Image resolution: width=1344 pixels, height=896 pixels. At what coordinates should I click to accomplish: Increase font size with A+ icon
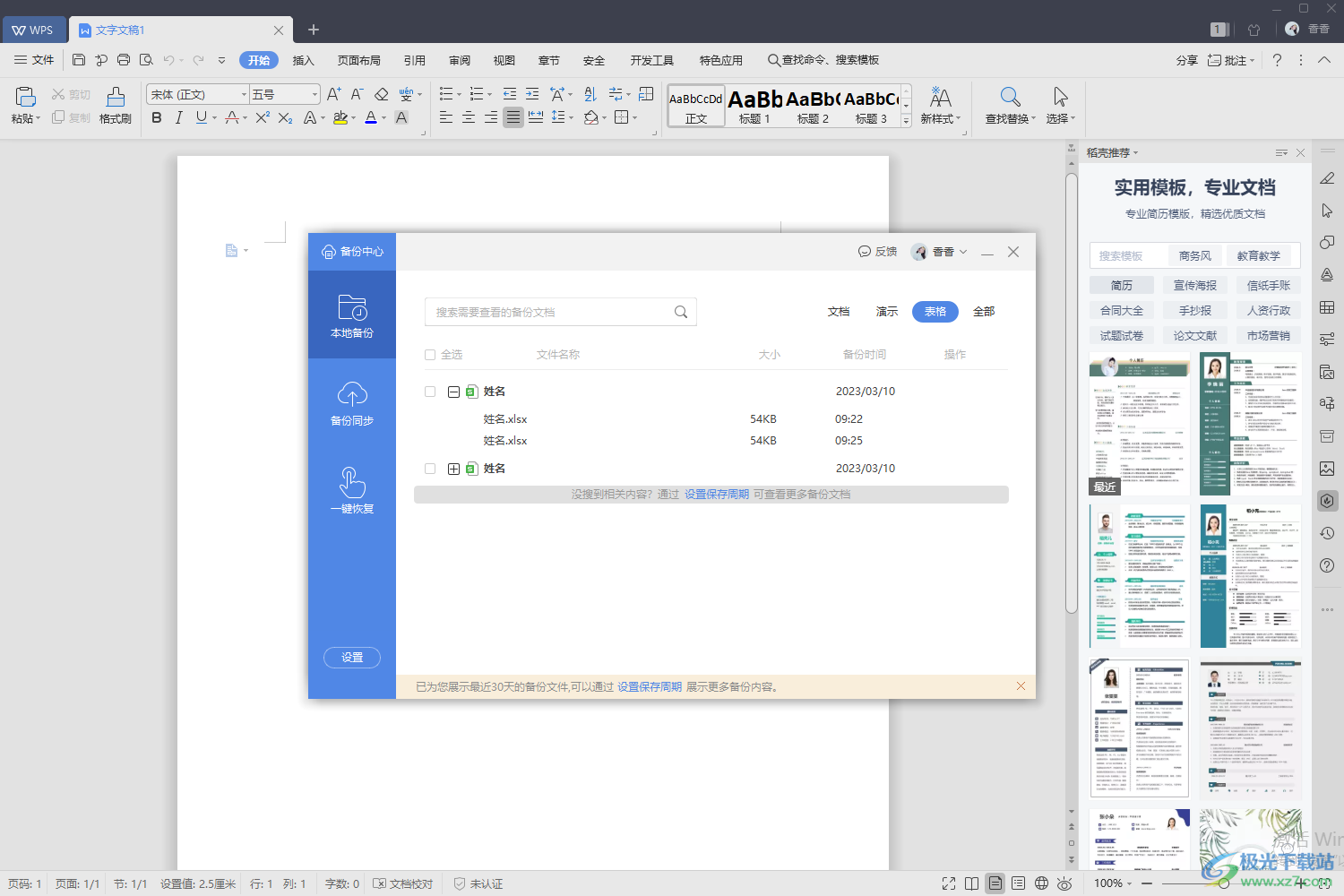333,94
